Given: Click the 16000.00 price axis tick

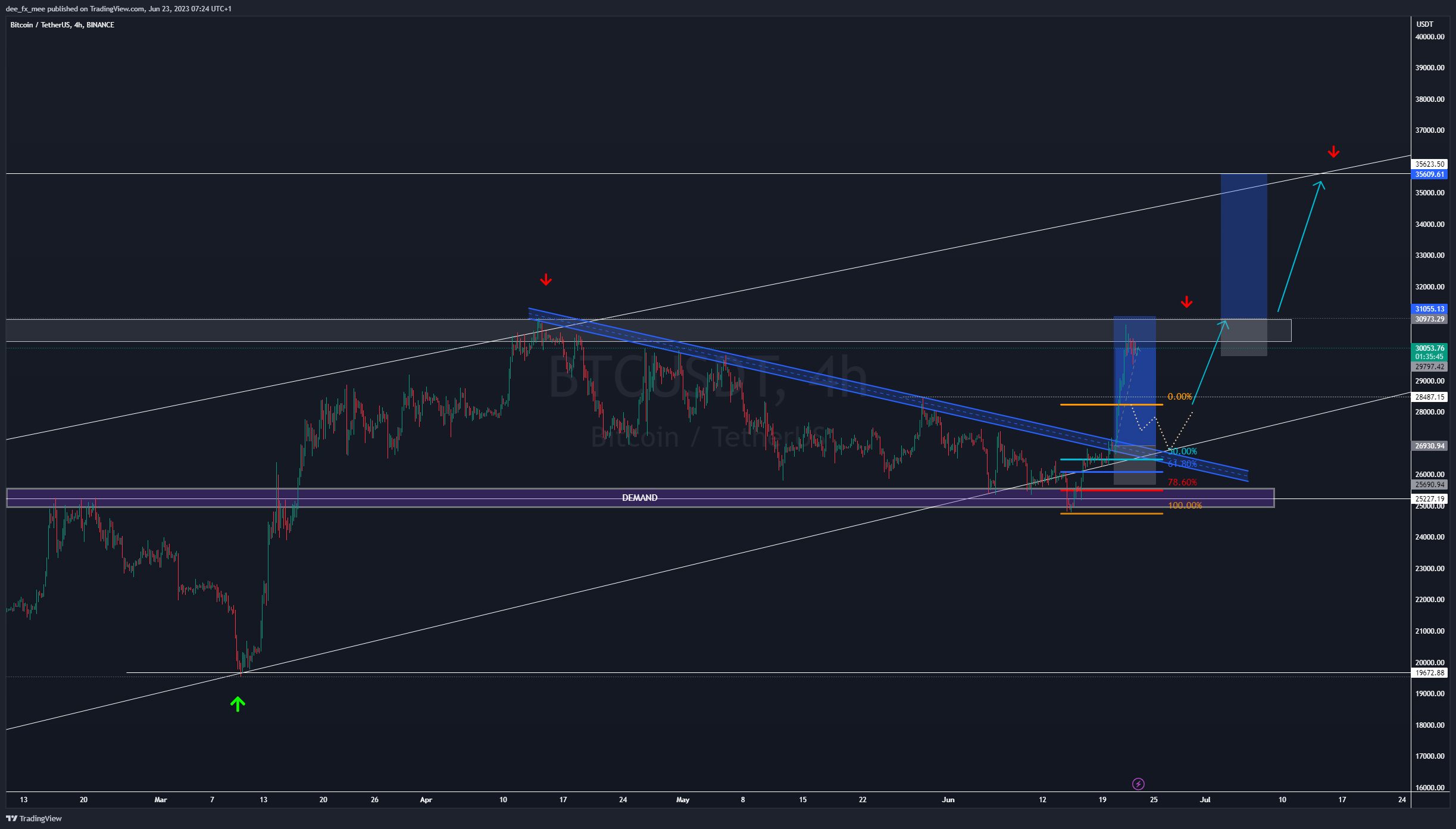Looking at the screenshot, I should pos(1430,788).
